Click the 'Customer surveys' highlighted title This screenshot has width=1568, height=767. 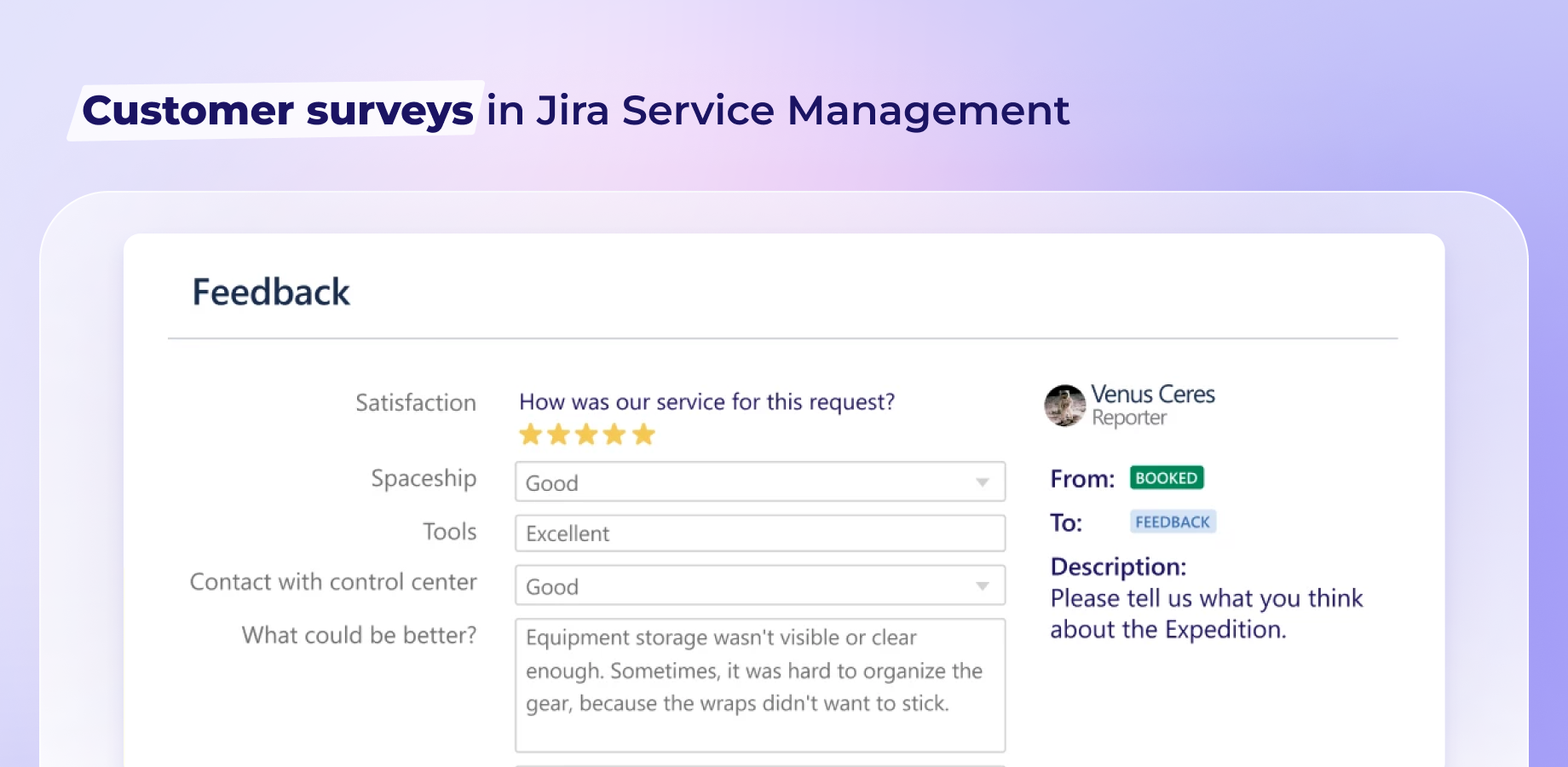[277, 111]
